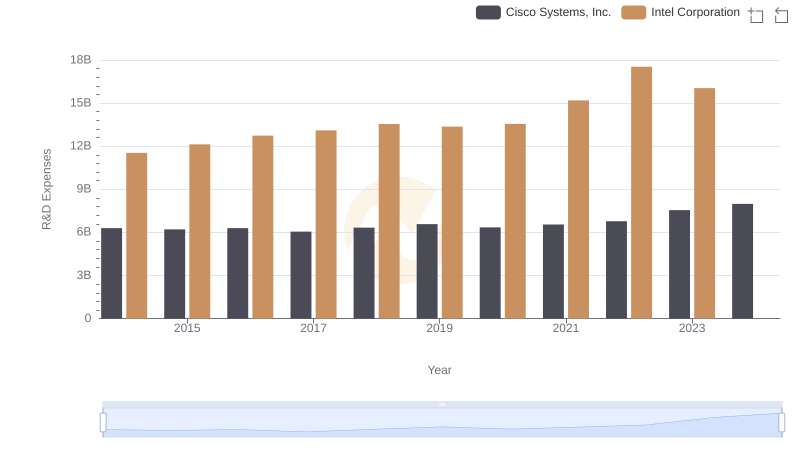Click the last Cisco bar for 2024
Image resolution: width=800 pixels, height=461 pixels.
point(742,262)
